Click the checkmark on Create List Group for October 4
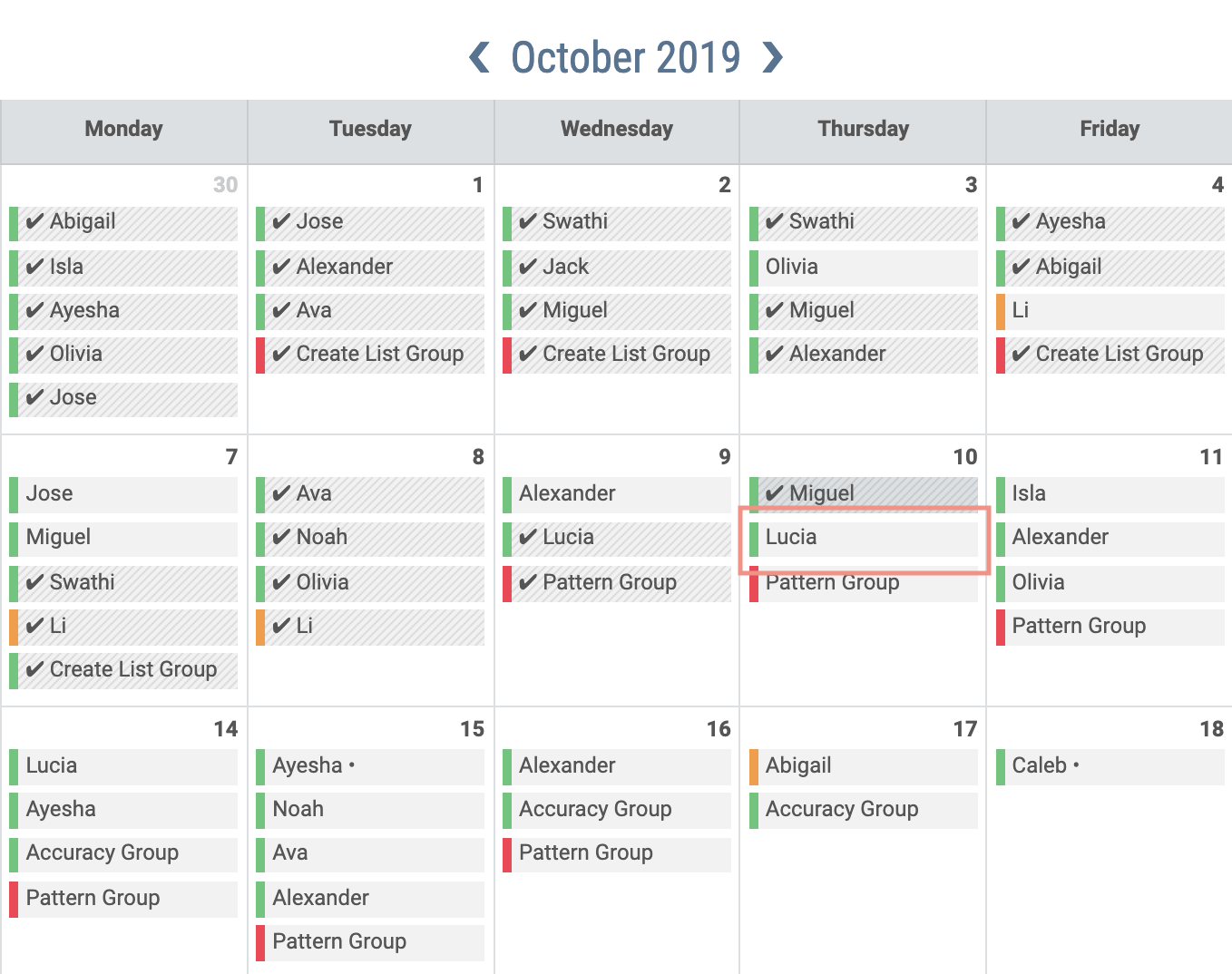 1020,355
